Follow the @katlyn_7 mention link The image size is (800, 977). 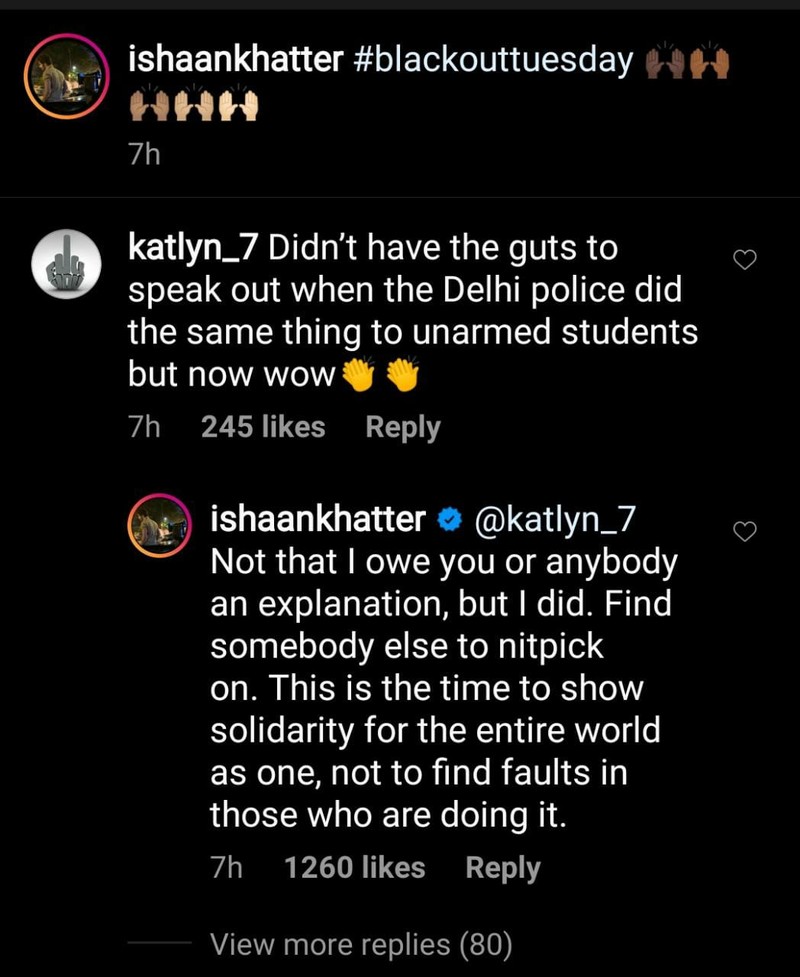click(553, 518)
